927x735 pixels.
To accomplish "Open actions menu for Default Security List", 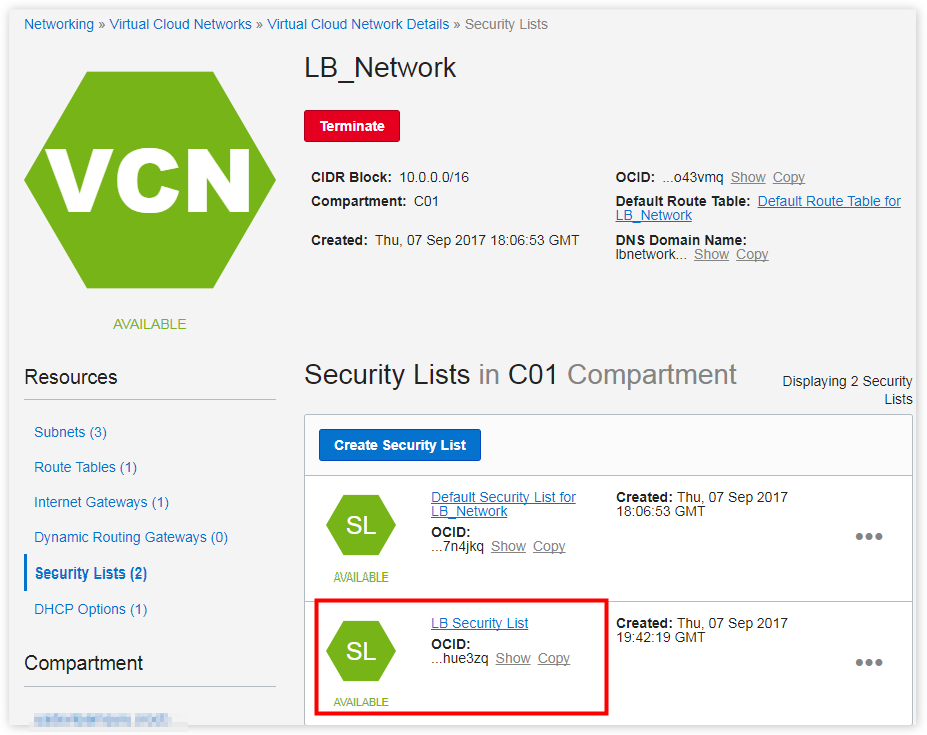I will click(868, 537).
